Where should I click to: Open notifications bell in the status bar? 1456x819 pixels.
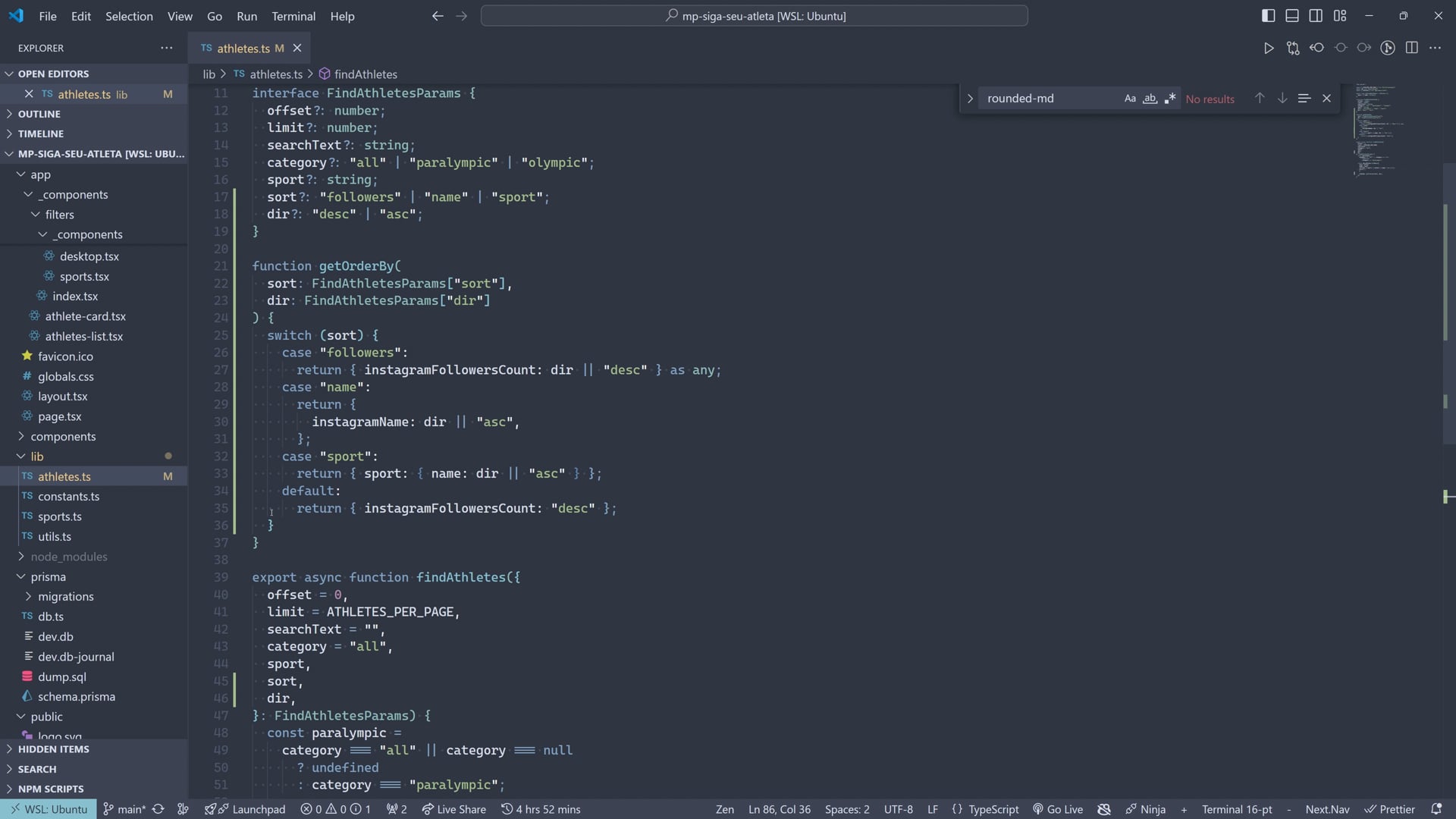point(1436,809)
